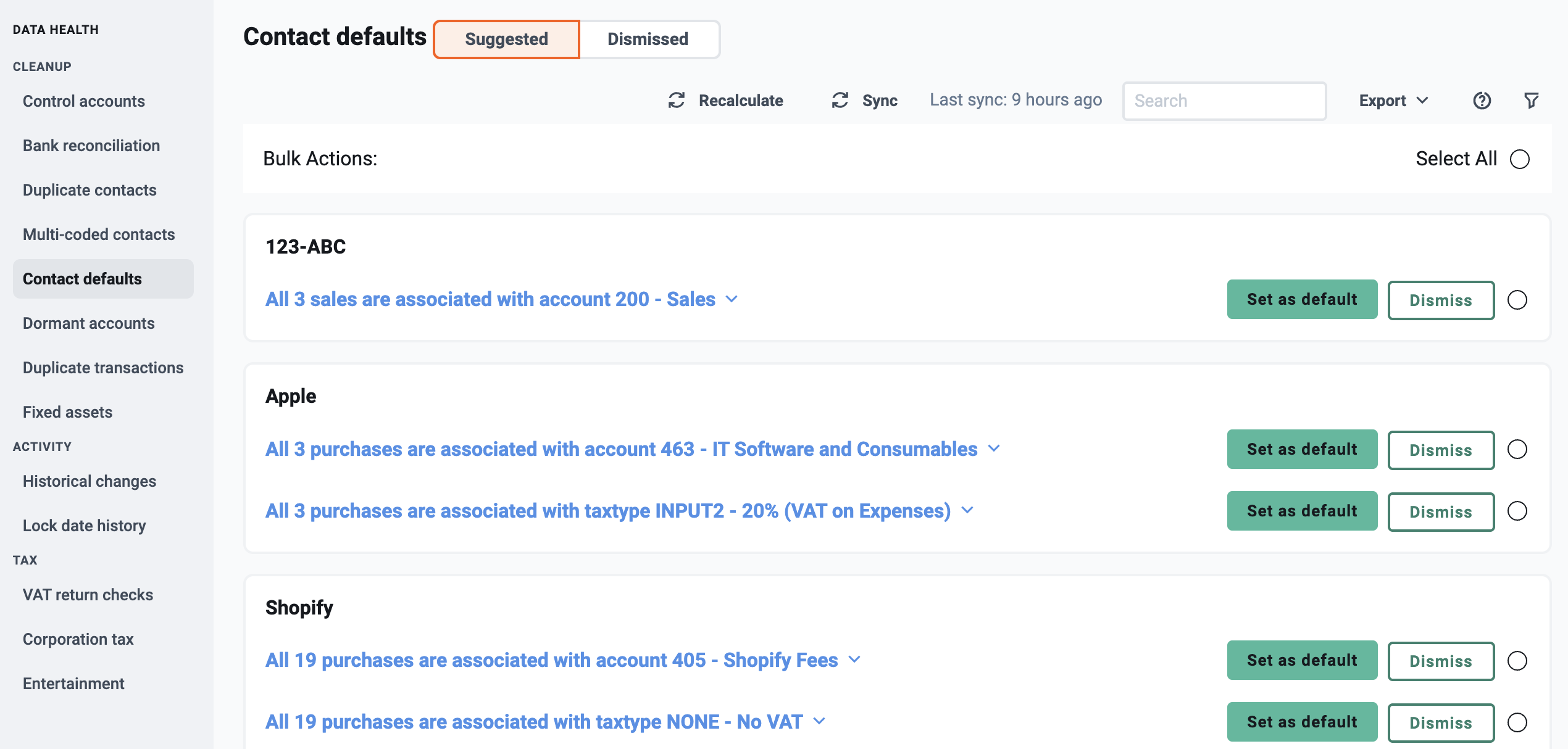Open the 'All 19 purchases' account 405 link
This screenshot has height=749, width=1568.
tap(551, 660)
